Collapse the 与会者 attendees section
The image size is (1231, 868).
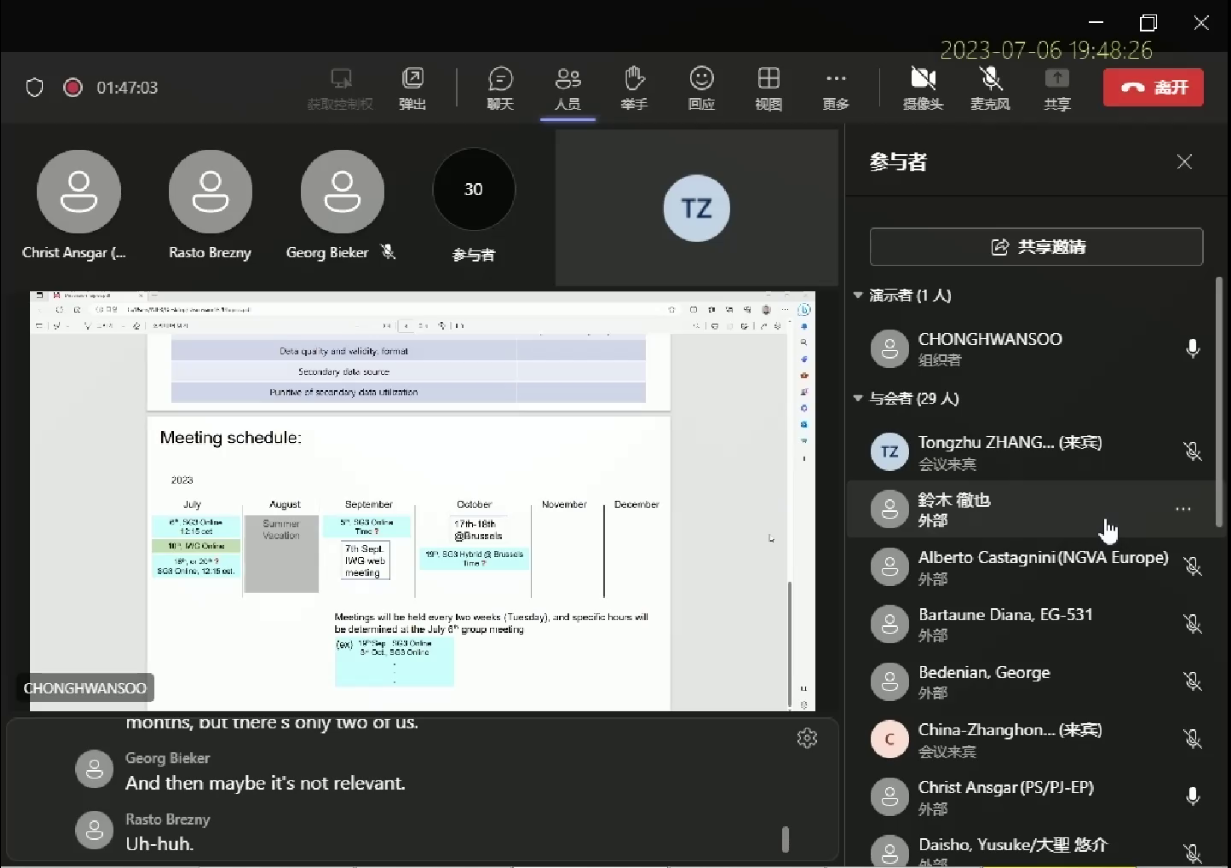(858, 399)
